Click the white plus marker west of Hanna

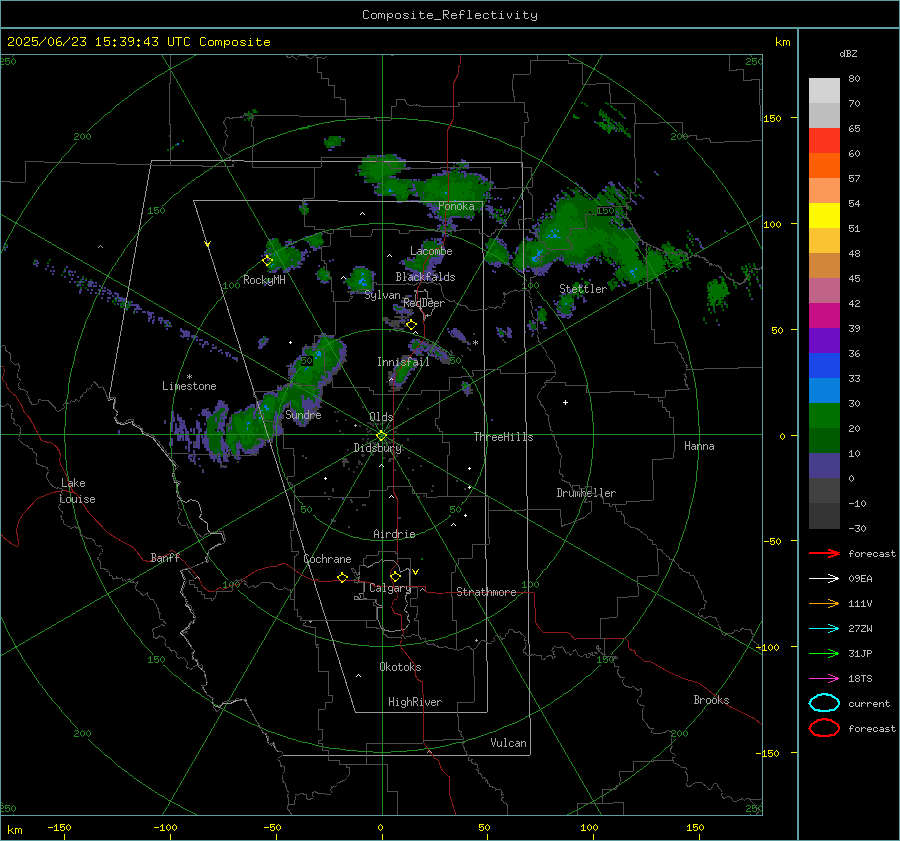(565, 402)
